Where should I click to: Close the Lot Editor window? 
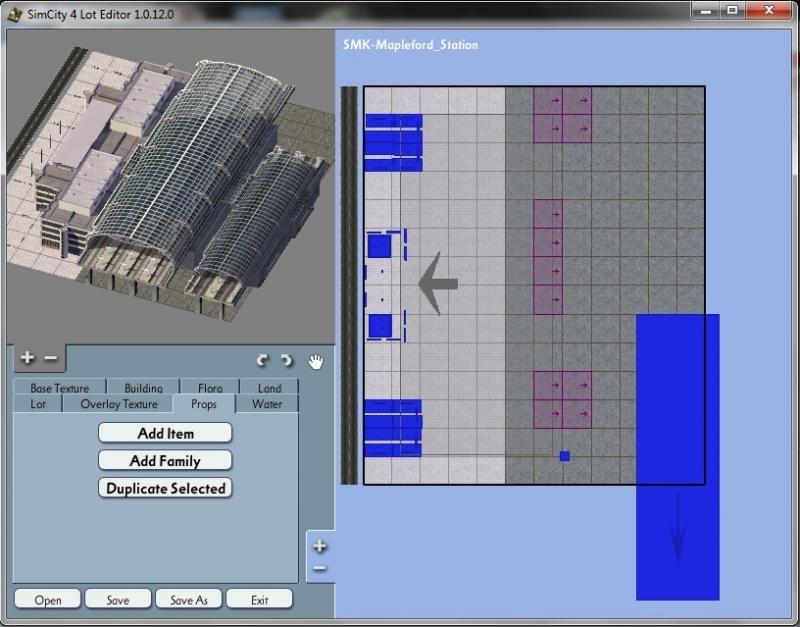tap(769, 11)
